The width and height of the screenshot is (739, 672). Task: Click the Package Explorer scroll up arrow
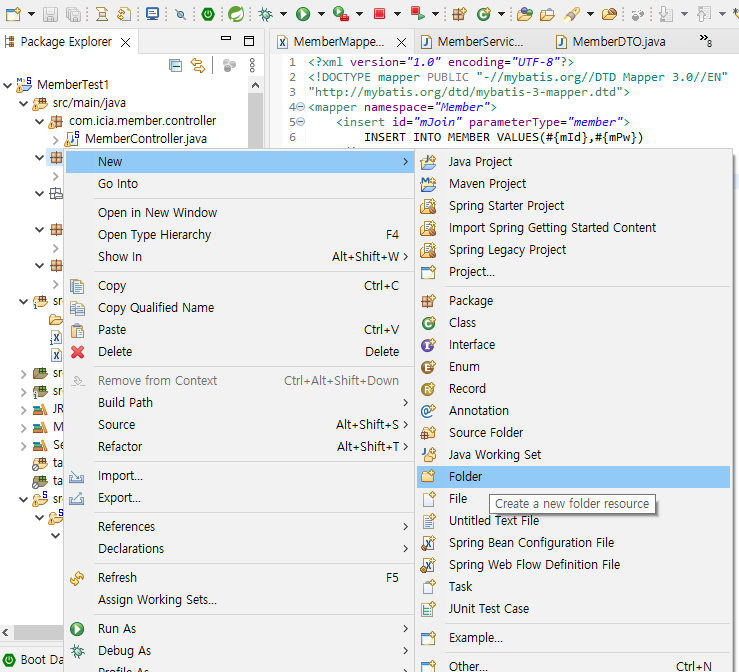255,85
